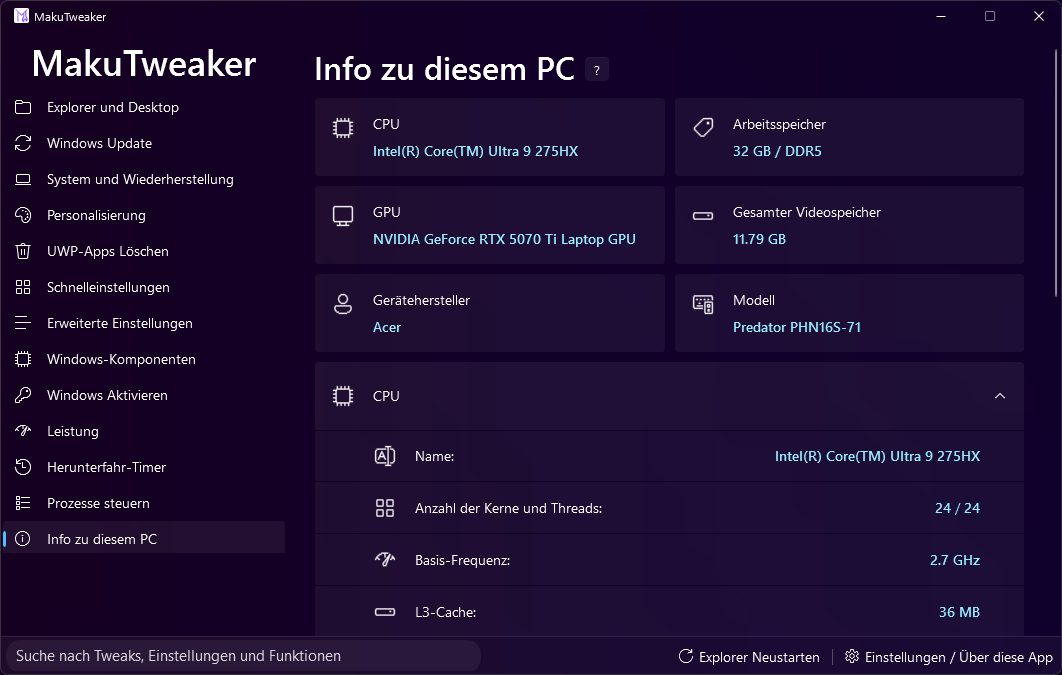Click the help question mark button
This screenshot has width=1062, height=675.
click(597, 70)
